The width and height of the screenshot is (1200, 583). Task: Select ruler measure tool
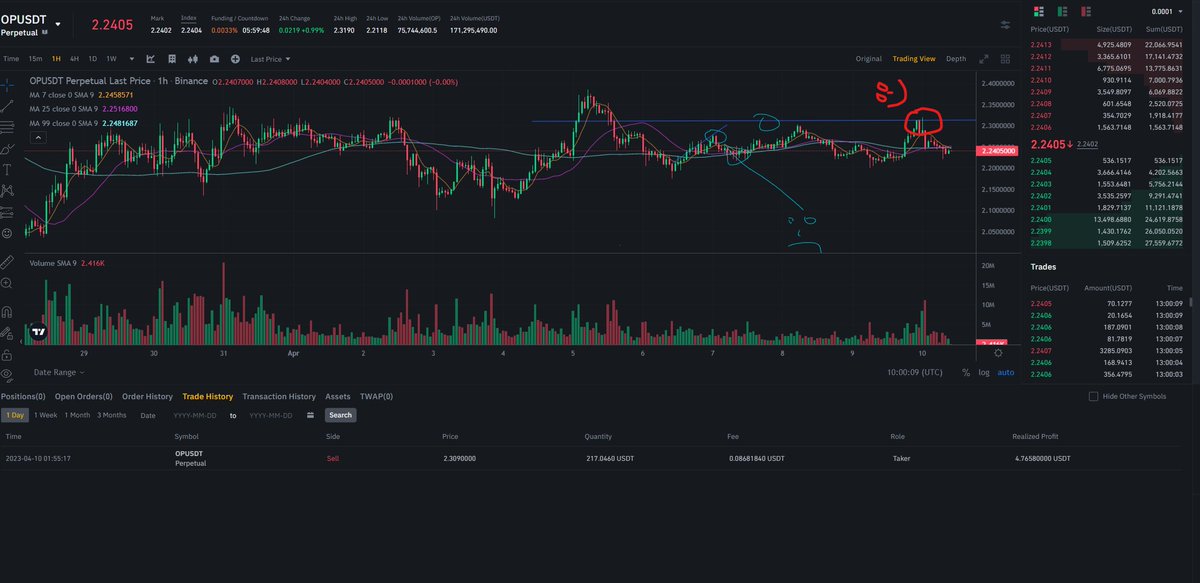point(8,261)
